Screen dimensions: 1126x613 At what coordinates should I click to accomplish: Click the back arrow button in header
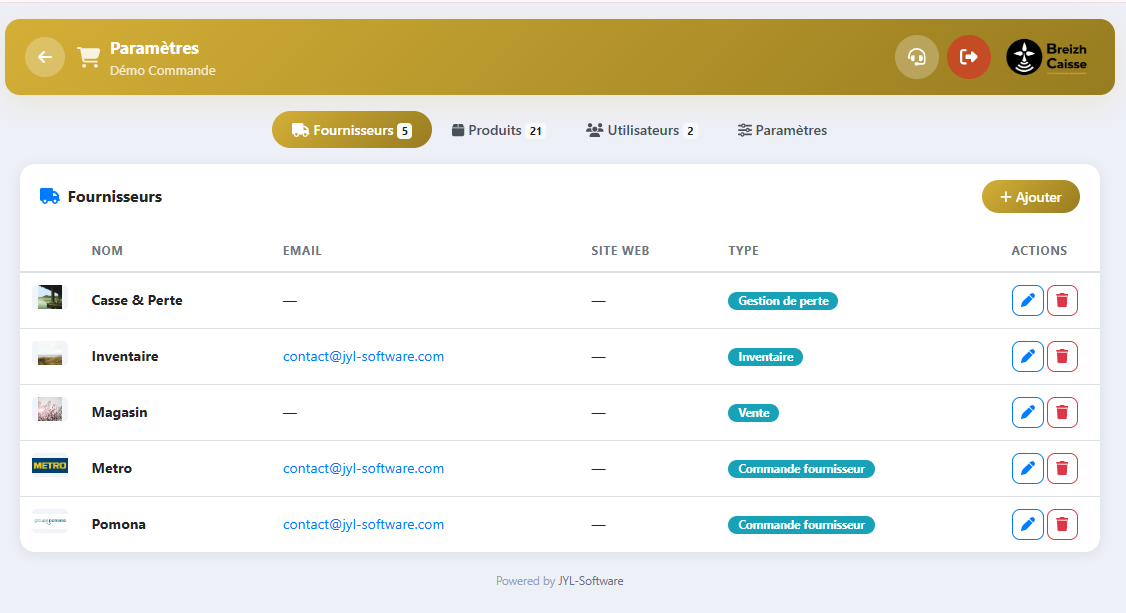pyautogui.click(x=45, y=57)
